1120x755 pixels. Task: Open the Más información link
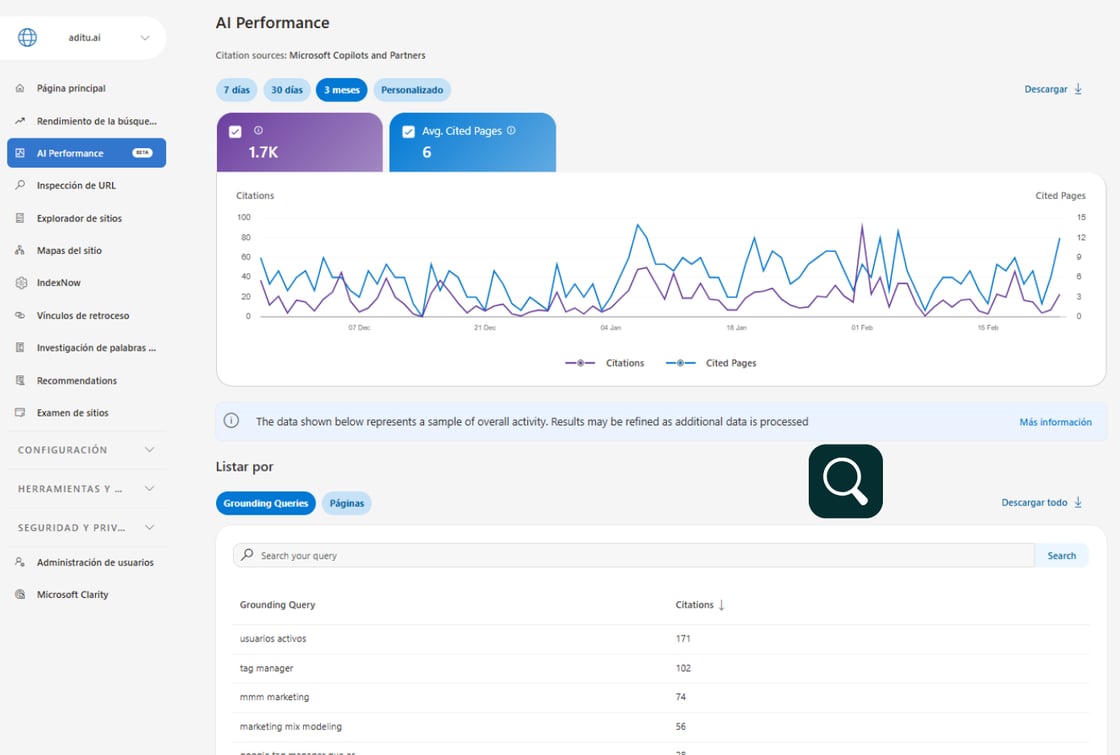[1055, 422]
